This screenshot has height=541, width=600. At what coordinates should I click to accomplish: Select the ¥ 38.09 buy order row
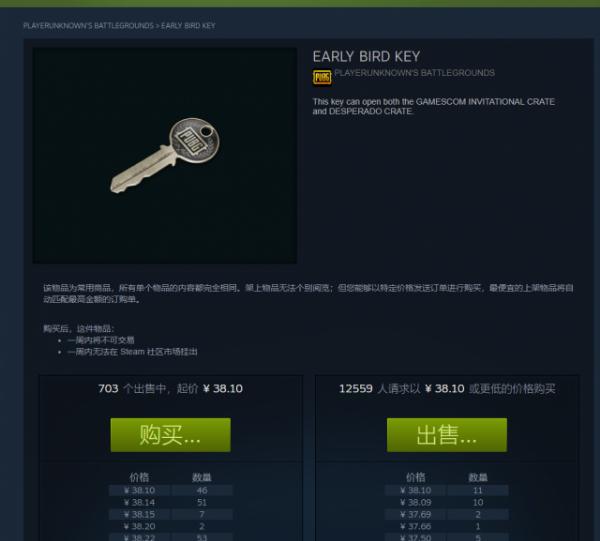pyautogui.click(x=447, y=502)
